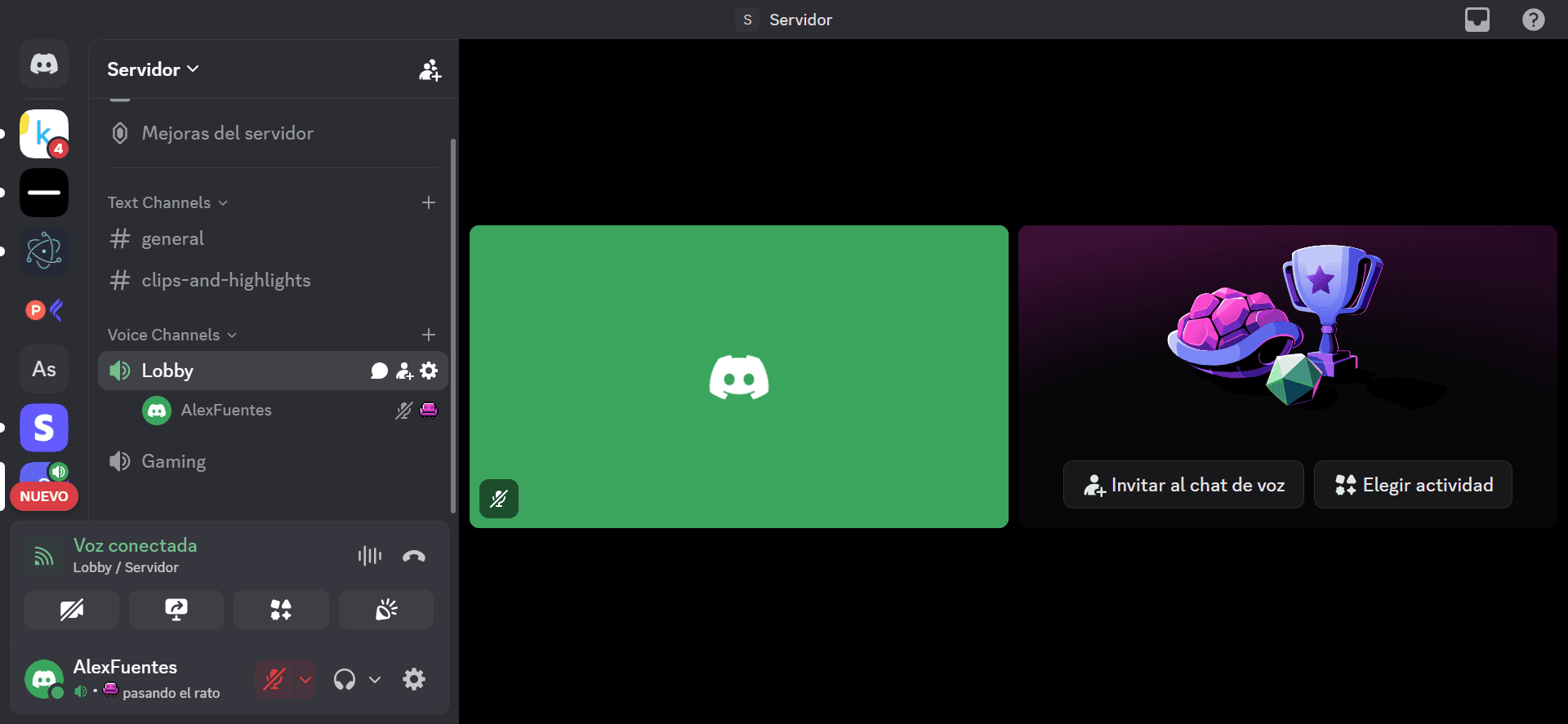Start an activity from voice panel

point(281,610)
